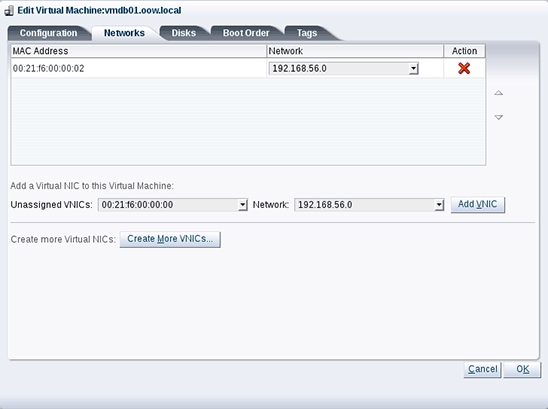The height and width of the screenshot is (409, 548).
Task: Delete the 00:21:f6:00:00:02 VNIC red X
Action: [x=464, y=68]
